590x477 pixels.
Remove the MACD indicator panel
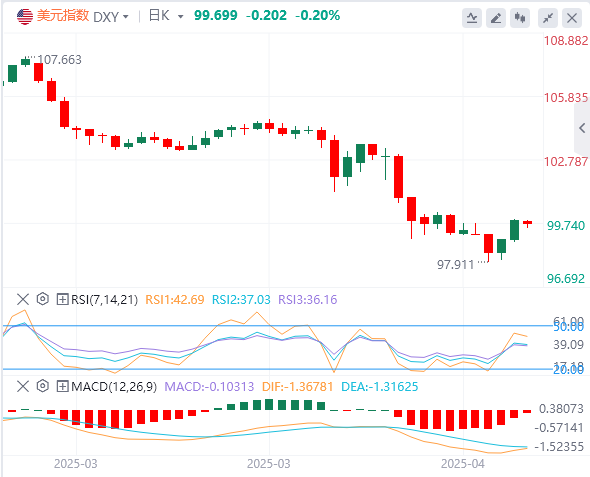click(x=23, y=386)
